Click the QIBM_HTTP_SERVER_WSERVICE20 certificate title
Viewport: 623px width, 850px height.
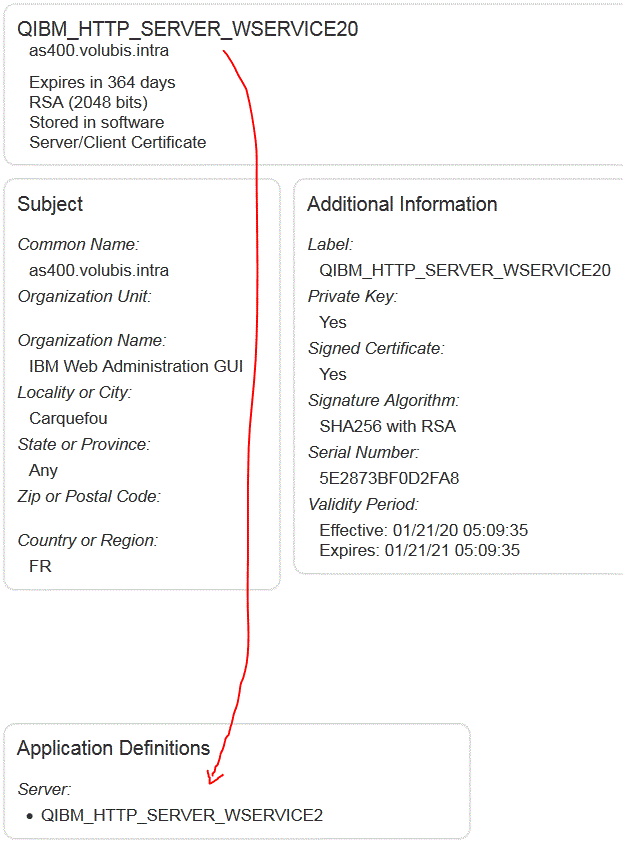[x=187, y=29]
